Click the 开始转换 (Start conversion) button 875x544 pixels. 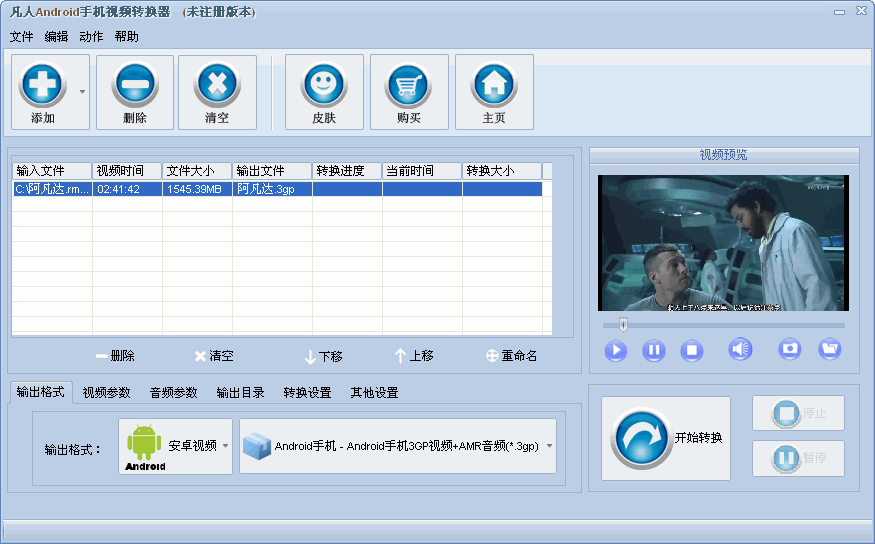point(666,439)
